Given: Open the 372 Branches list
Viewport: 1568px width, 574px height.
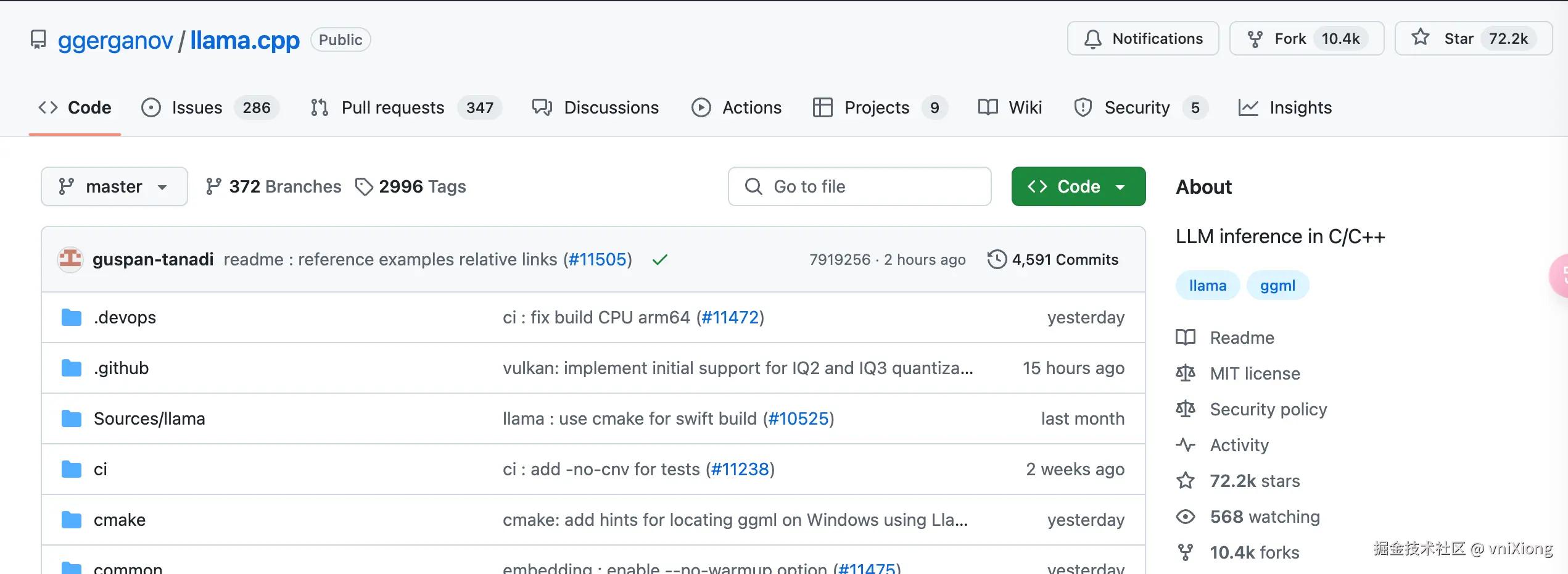Looking at the screenshot, I should pyautogui.click(x=273, y=186).
